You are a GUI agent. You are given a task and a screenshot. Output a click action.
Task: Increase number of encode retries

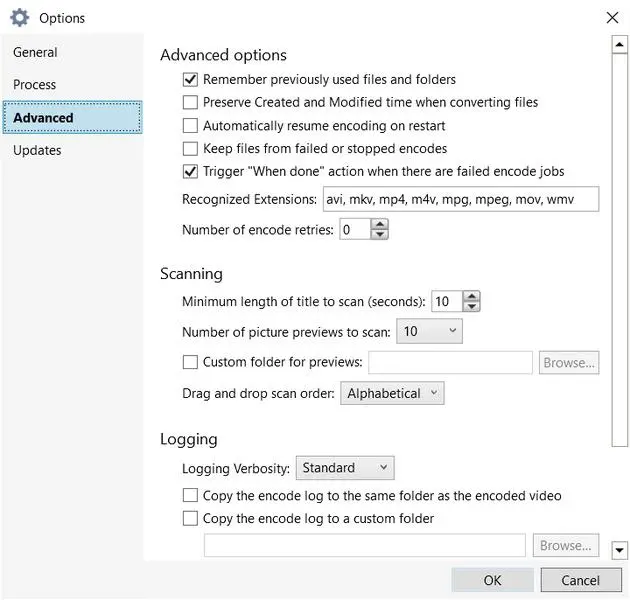tap(380, 224)
